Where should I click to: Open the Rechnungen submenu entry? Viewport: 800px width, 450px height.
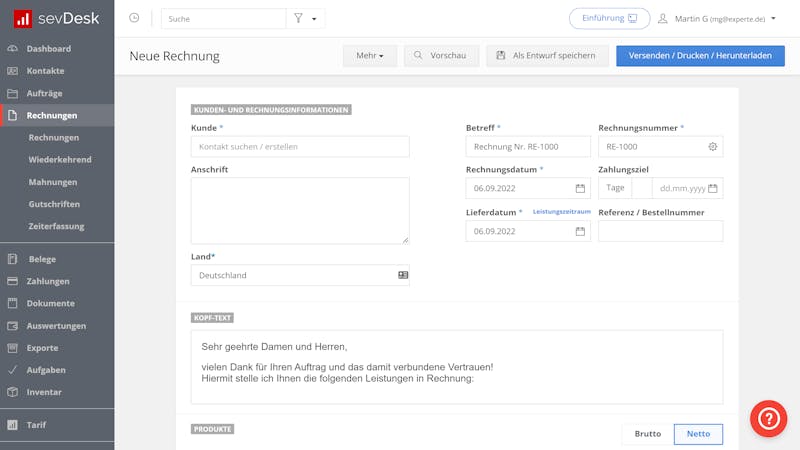point(54,137)
